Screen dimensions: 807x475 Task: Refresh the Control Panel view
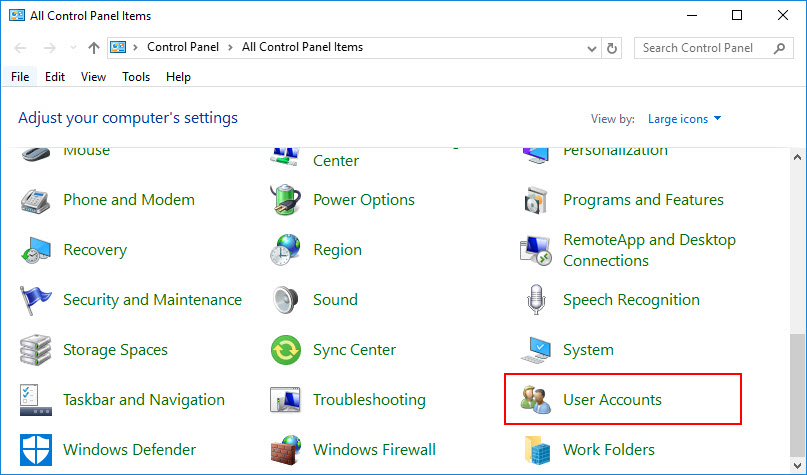[x=611, y=48]
